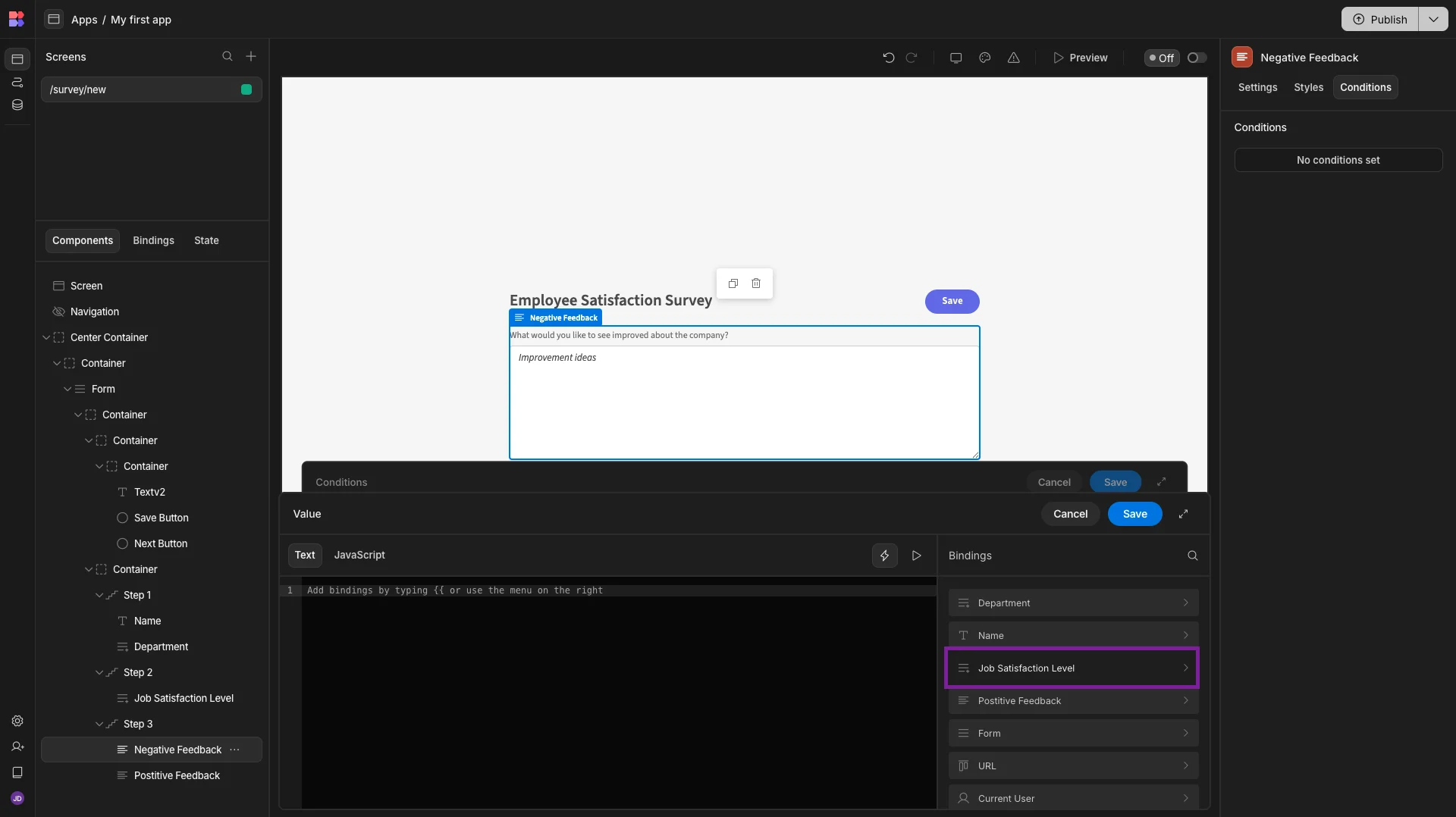Click into the binding code editor line
The image size is (1456, 817).
tap(618, 590)
